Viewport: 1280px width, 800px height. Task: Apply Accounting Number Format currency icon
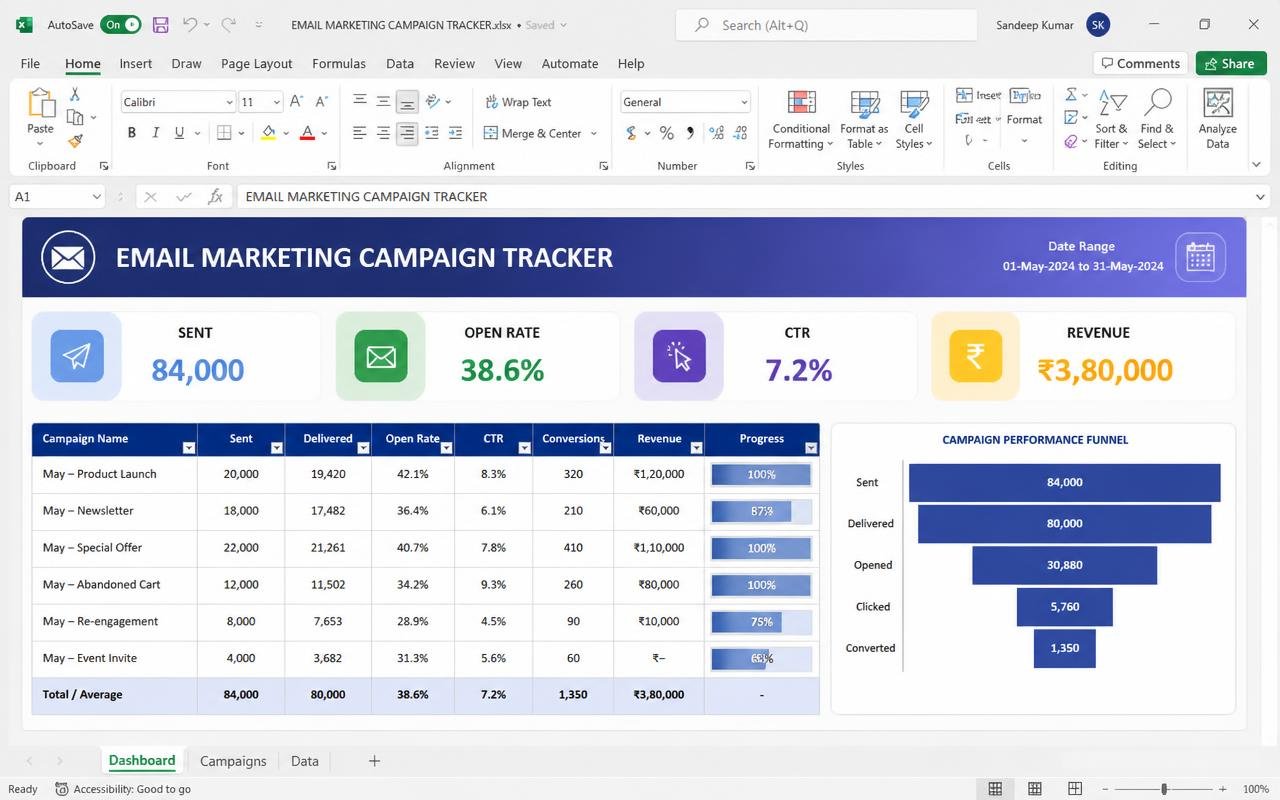(631, 133)
